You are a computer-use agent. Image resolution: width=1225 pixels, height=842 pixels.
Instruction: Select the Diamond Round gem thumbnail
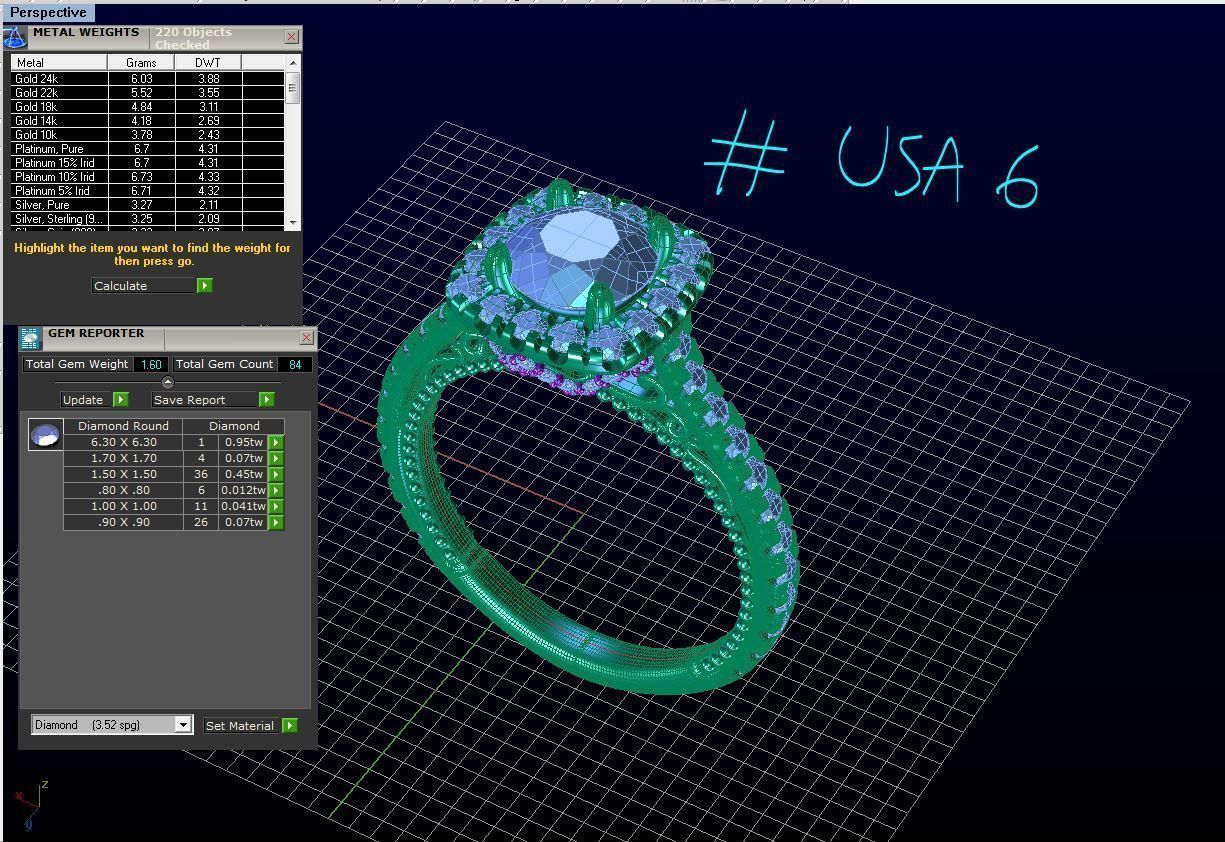[x=45, y=435]
